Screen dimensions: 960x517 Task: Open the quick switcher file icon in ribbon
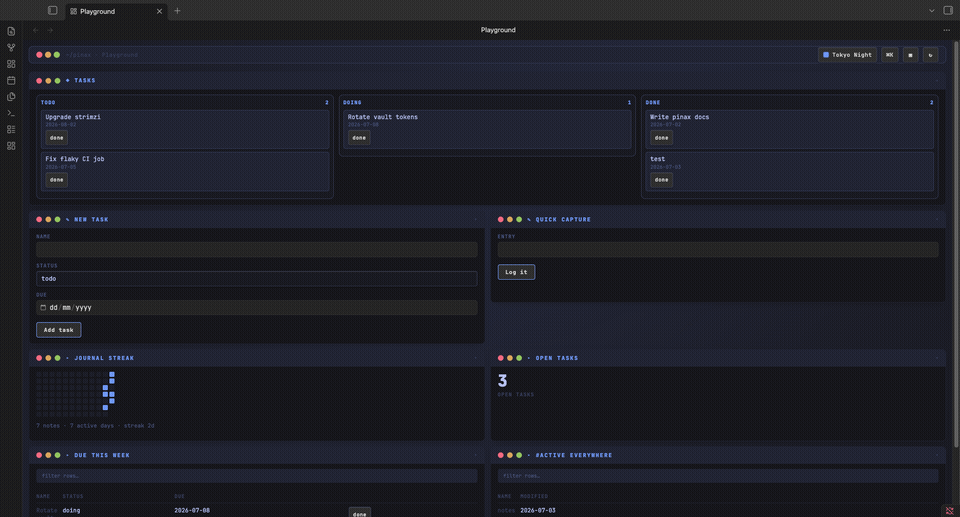point(11,31)
